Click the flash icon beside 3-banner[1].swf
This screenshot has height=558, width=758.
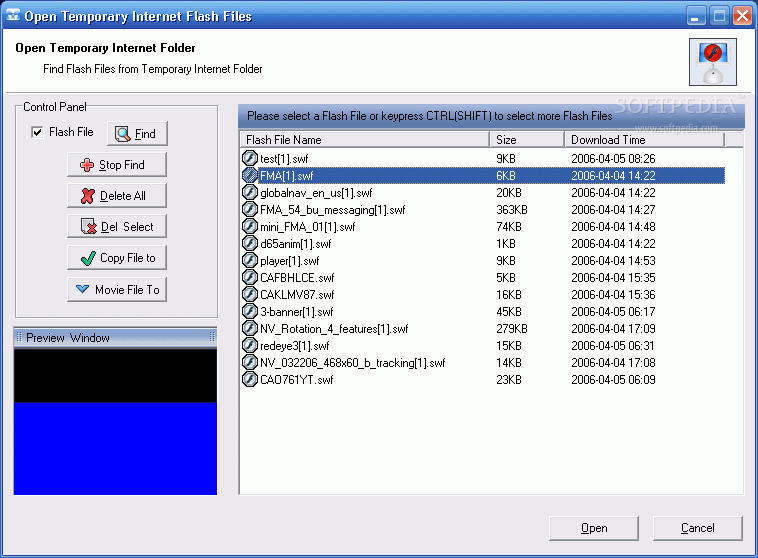pyautogui.click(x=249, y=311)
